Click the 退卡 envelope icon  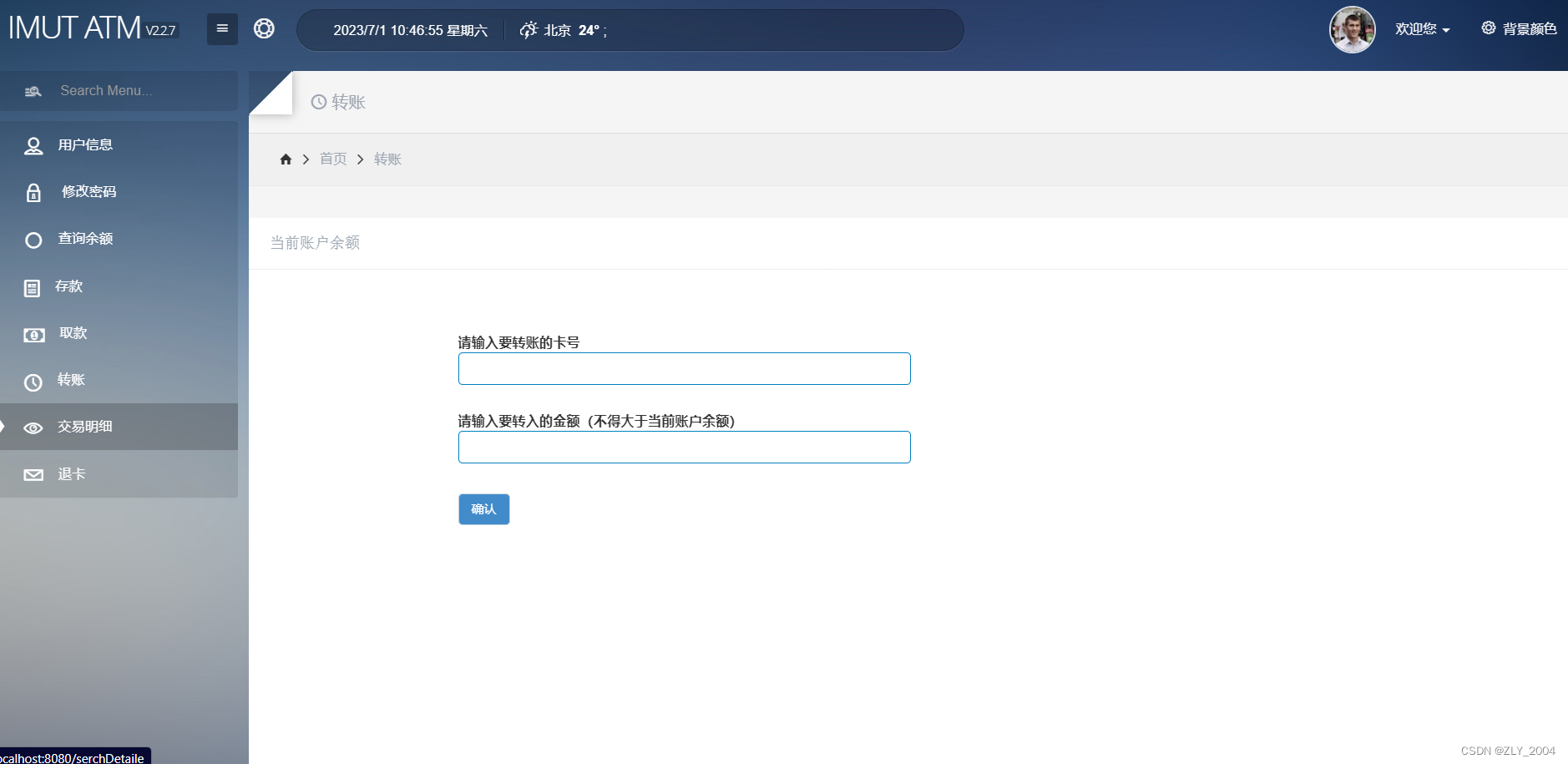33,474
